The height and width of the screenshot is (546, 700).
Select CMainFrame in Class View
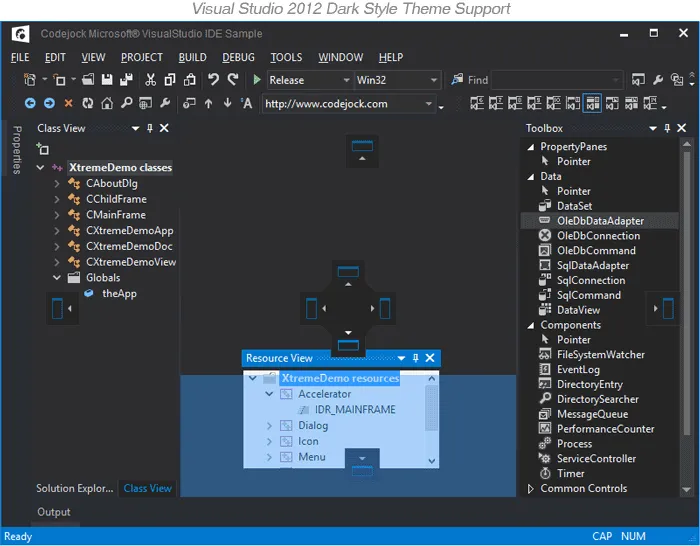coord(116,215)
